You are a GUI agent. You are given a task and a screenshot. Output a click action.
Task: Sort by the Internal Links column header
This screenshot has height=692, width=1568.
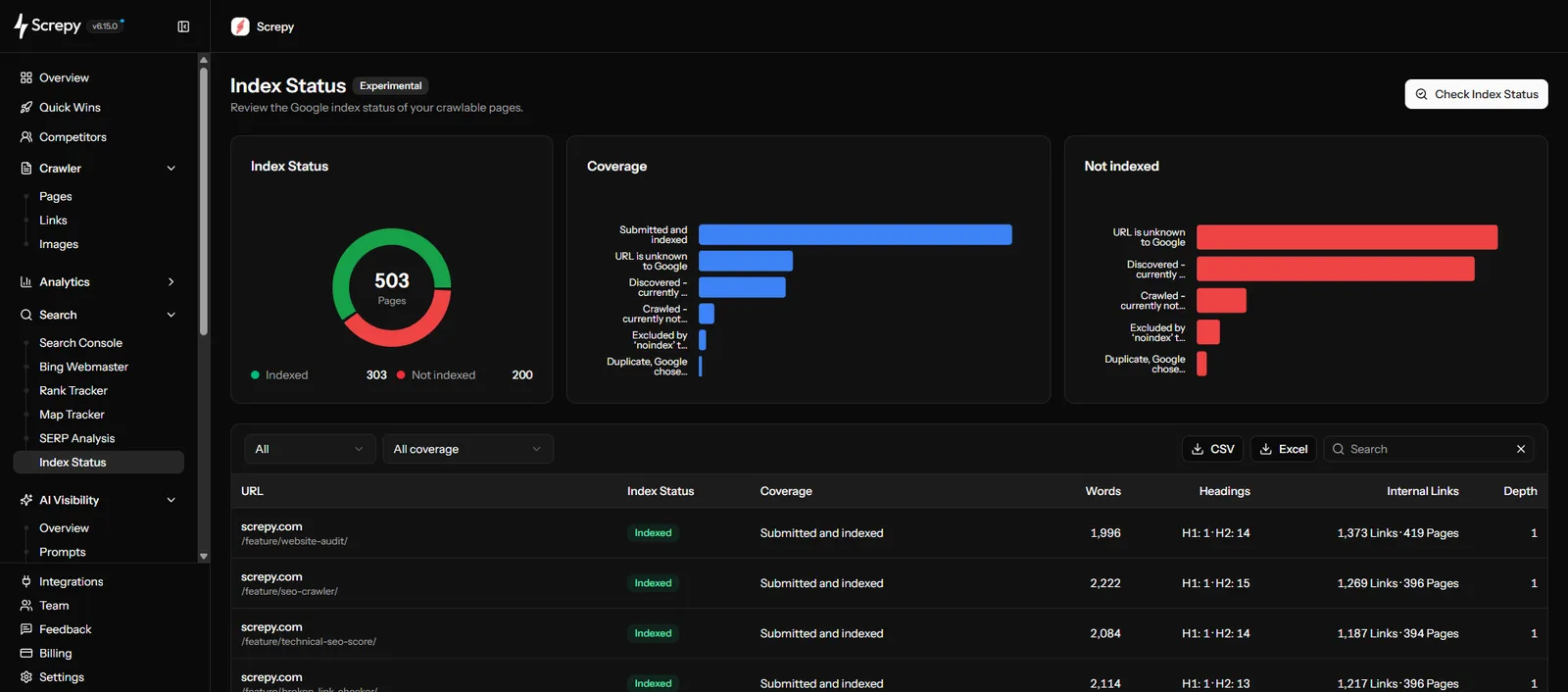[x=1422, y=491]
